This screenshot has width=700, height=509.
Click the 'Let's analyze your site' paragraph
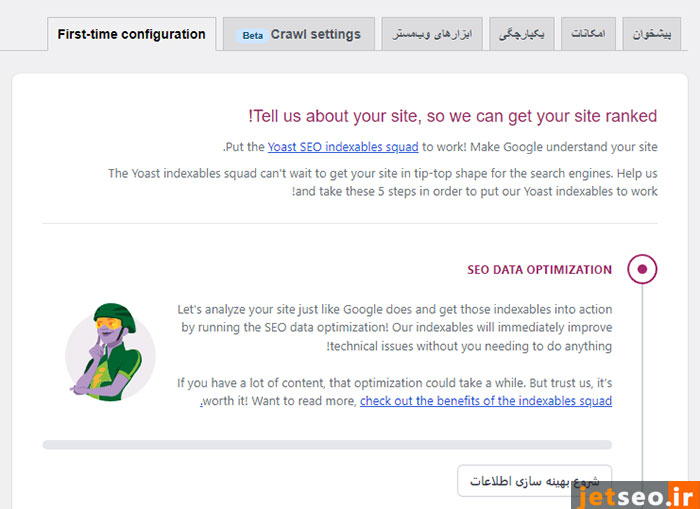click(395, 328)
